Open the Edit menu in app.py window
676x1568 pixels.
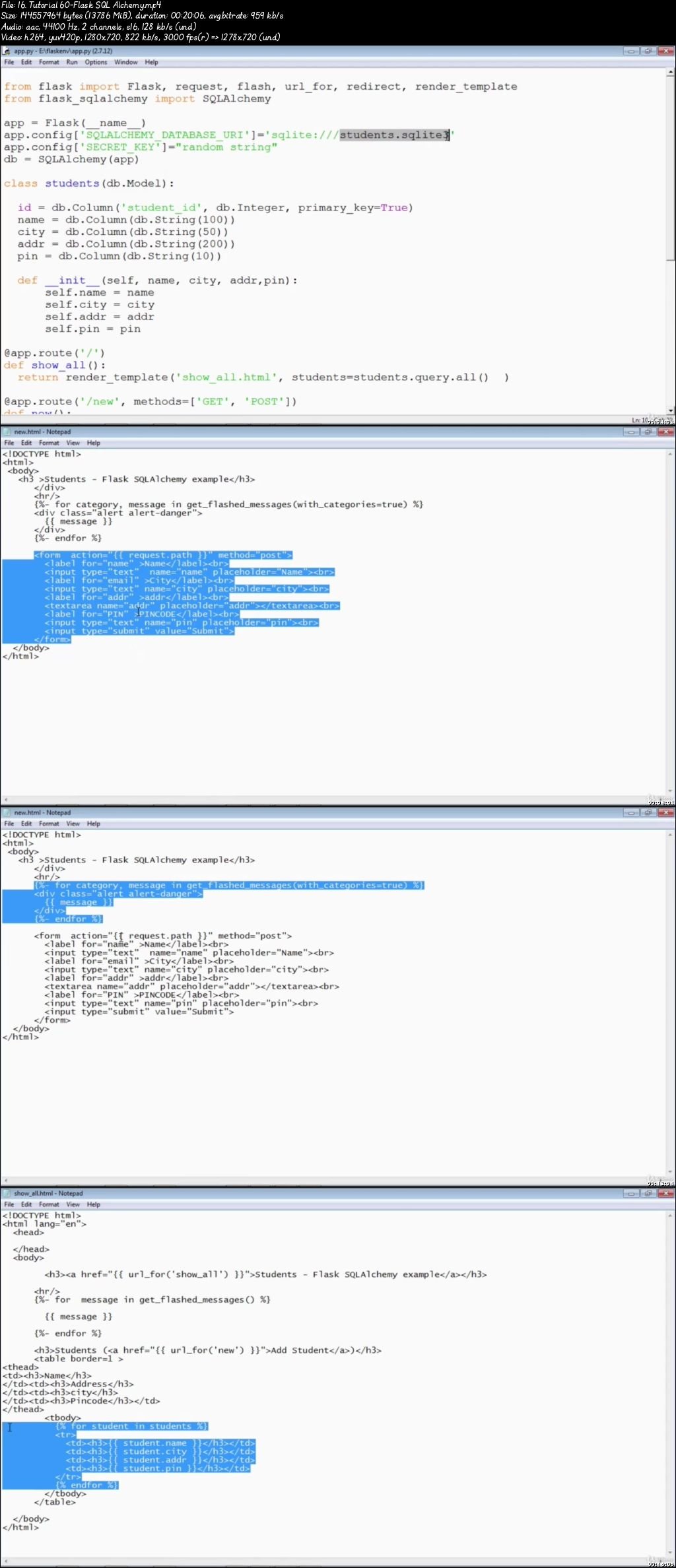(26, 62)
